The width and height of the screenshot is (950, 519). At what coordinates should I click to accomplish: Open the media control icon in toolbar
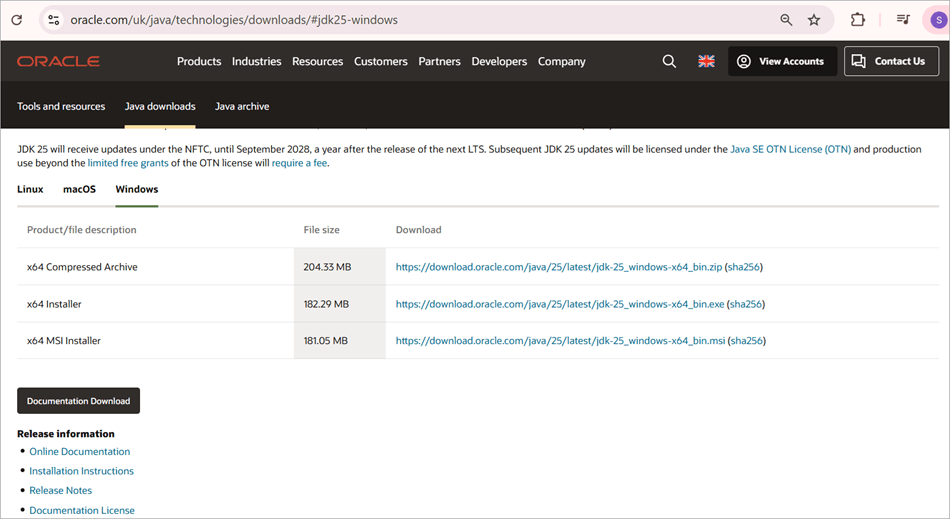[903, 20]
